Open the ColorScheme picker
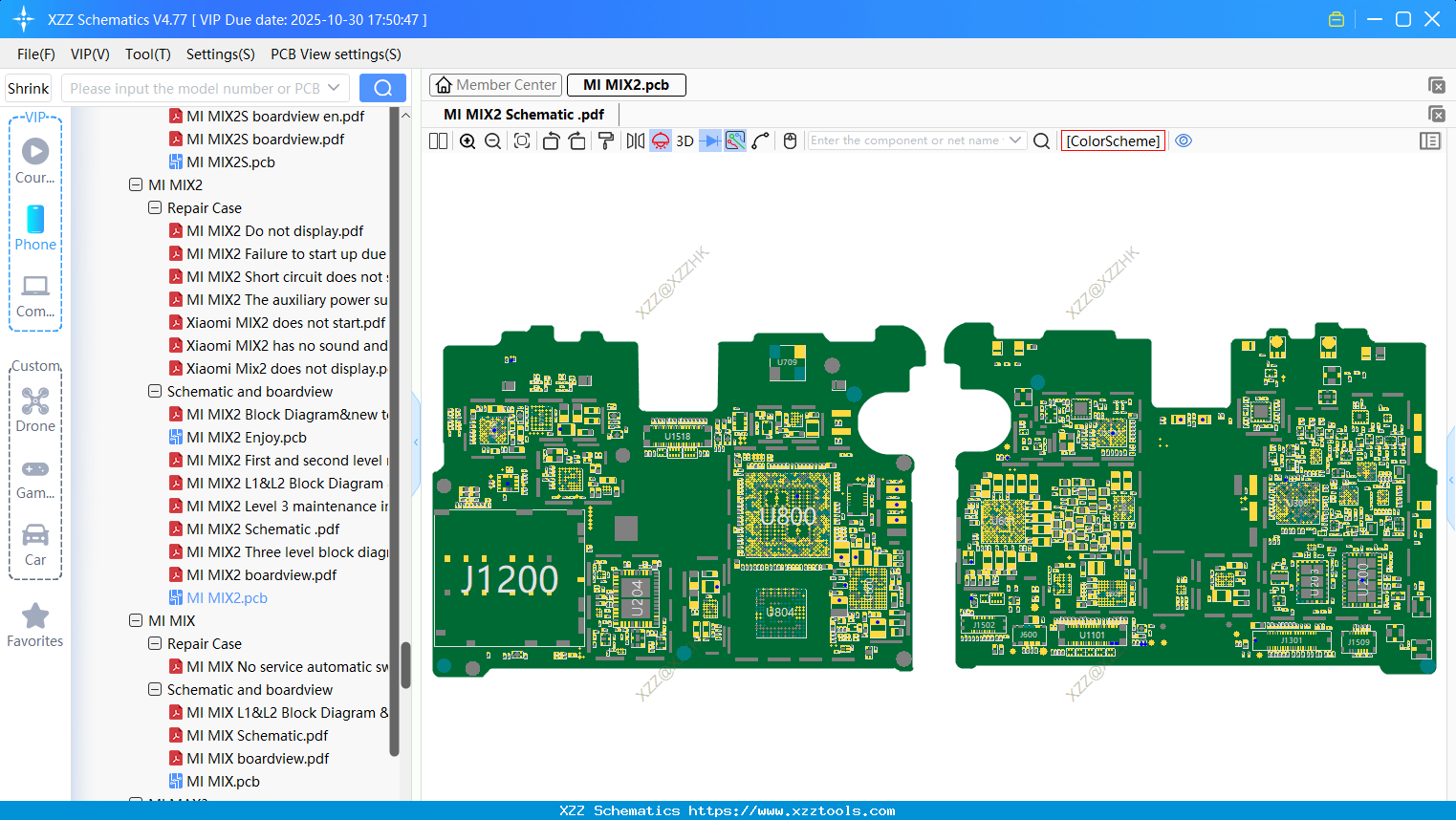The image size is (1456, 820). 1113,140
